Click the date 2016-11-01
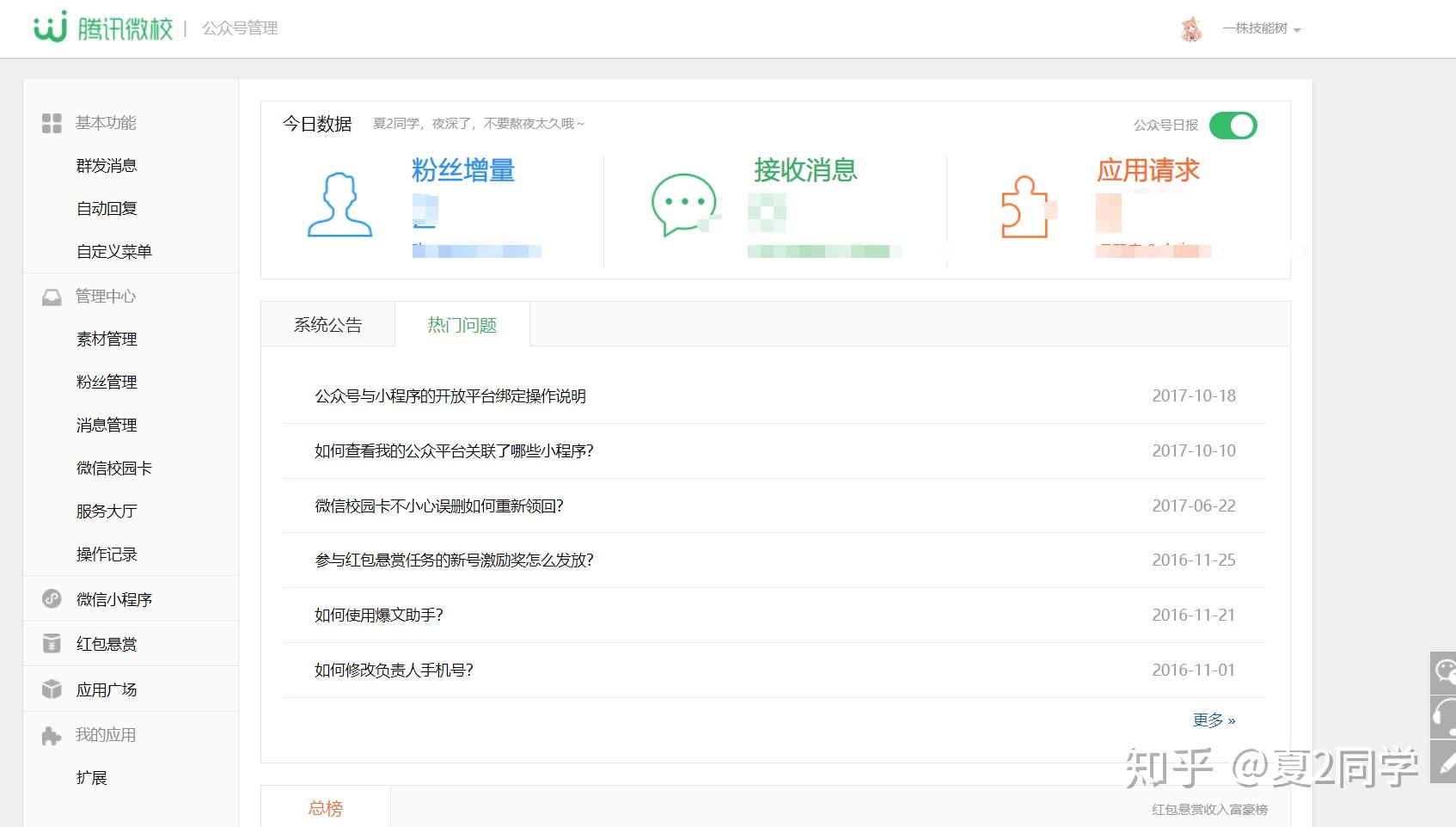 (x=1194, y=670)
